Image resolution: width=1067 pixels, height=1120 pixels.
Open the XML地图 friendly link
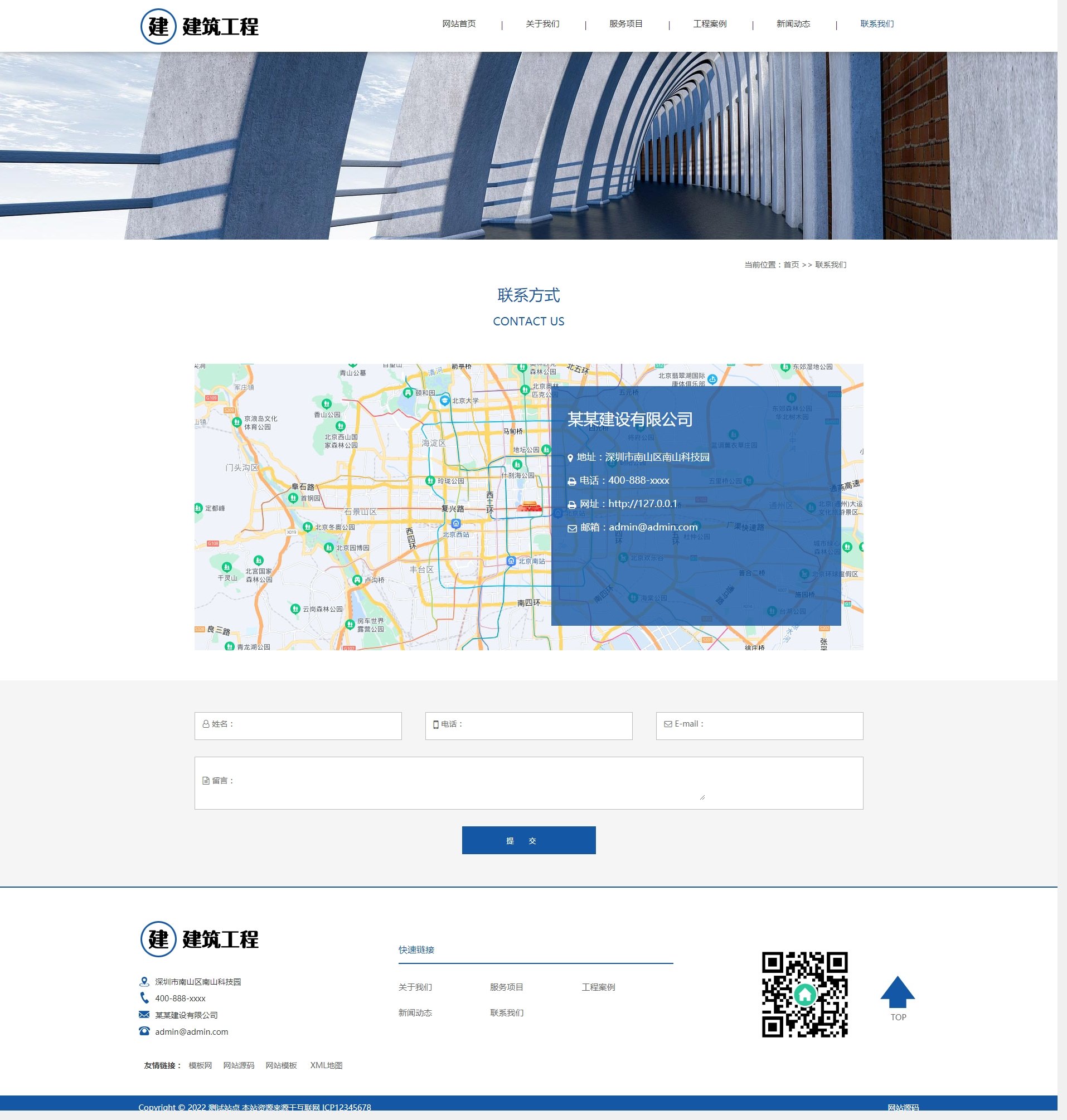coord(326,1065)
